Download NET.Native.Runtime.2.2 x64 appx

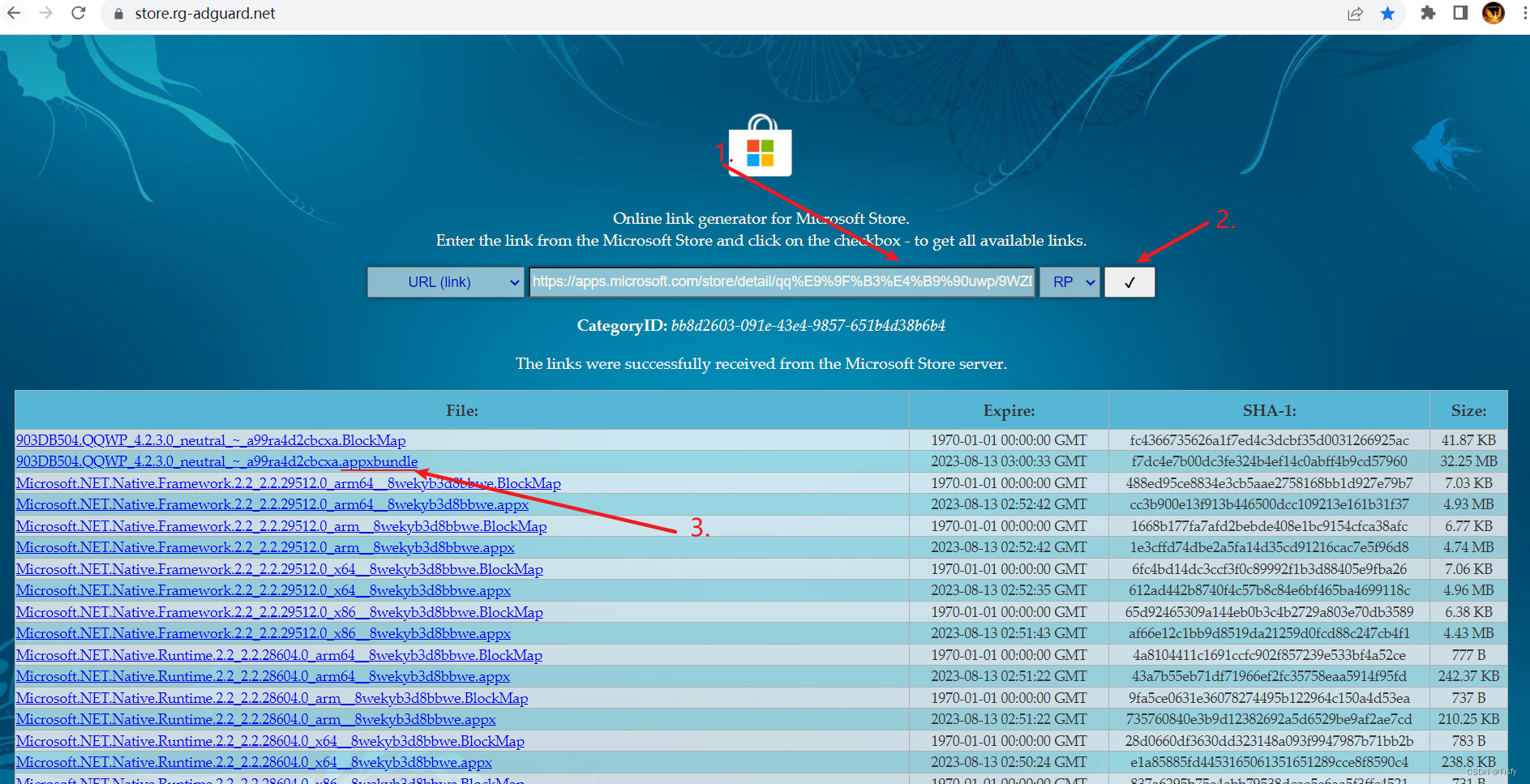click(x=254, y=762)
